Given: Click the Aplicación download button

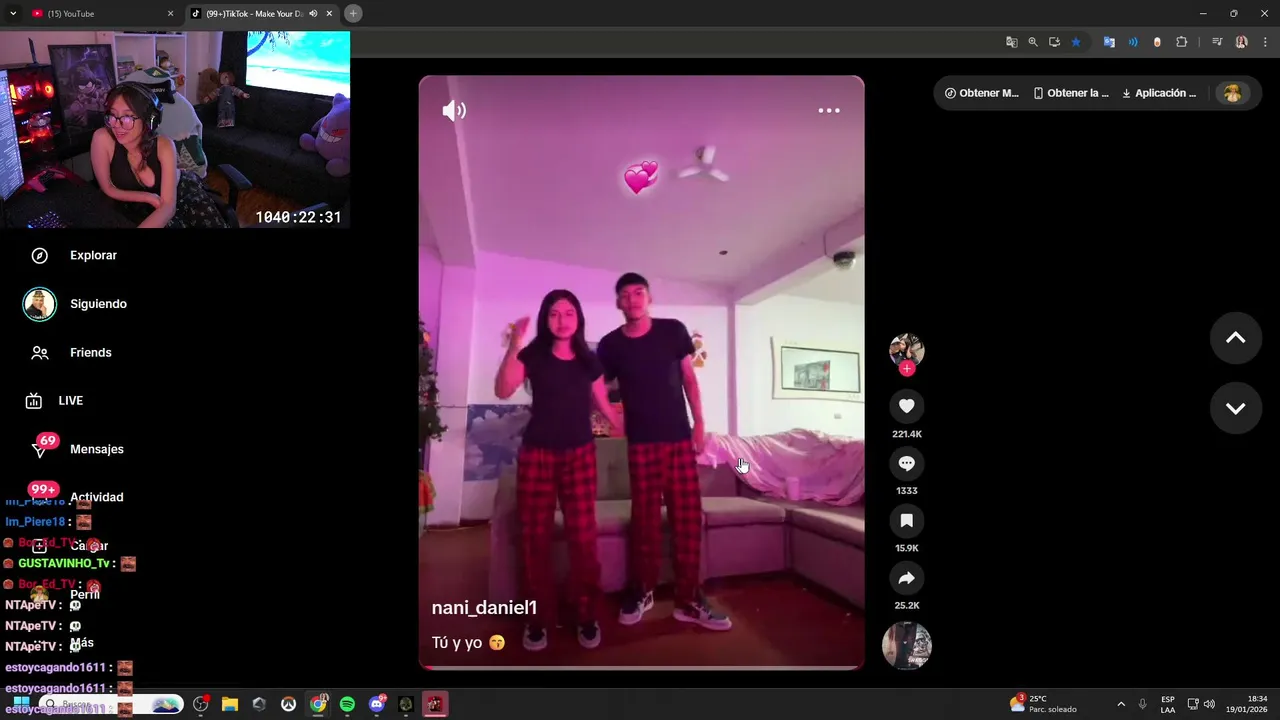Looking at the screenshot, I should [1159, 93].
